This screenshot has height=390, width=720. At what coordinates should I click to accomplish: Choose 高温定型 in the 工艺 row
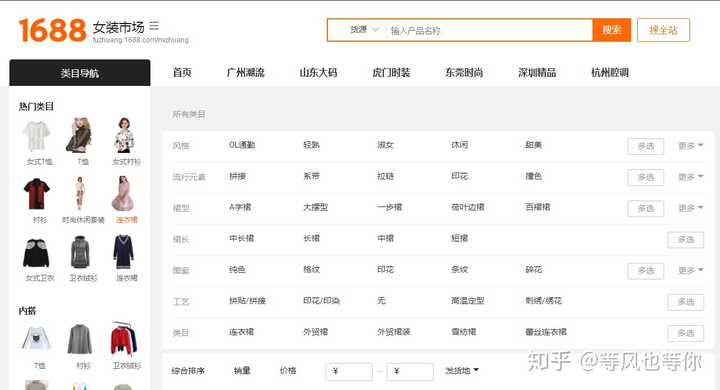point(468,301)
